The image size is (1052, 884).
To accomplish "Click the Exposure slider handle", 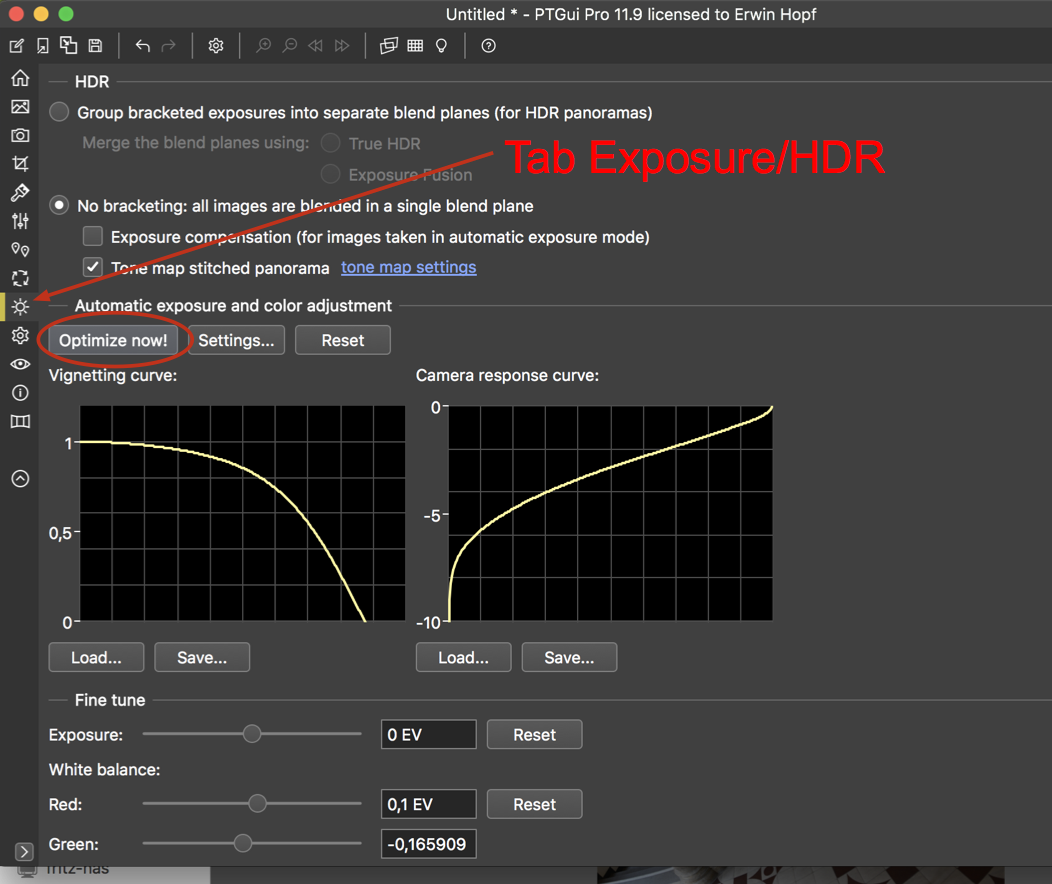I will click(252, 734).
